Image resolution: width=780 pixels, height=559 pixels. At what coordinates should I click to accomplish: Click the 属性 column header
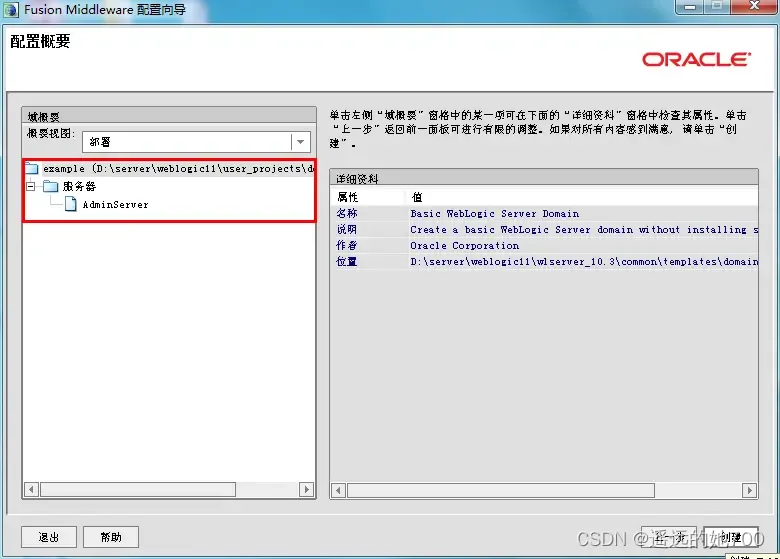tap(368, 197)
